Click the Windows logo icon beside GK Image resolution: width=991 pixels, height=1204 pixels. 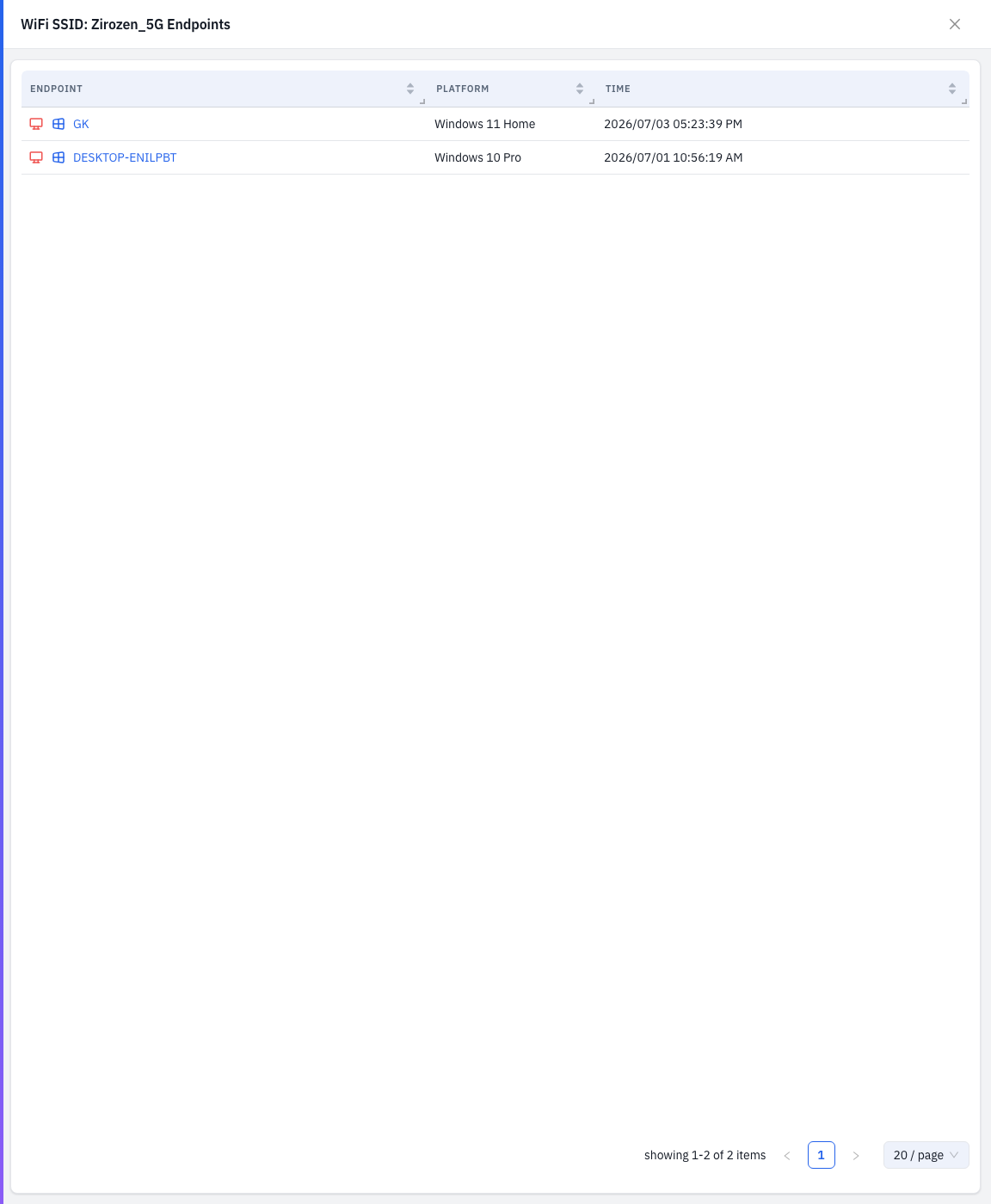(58, 124)
